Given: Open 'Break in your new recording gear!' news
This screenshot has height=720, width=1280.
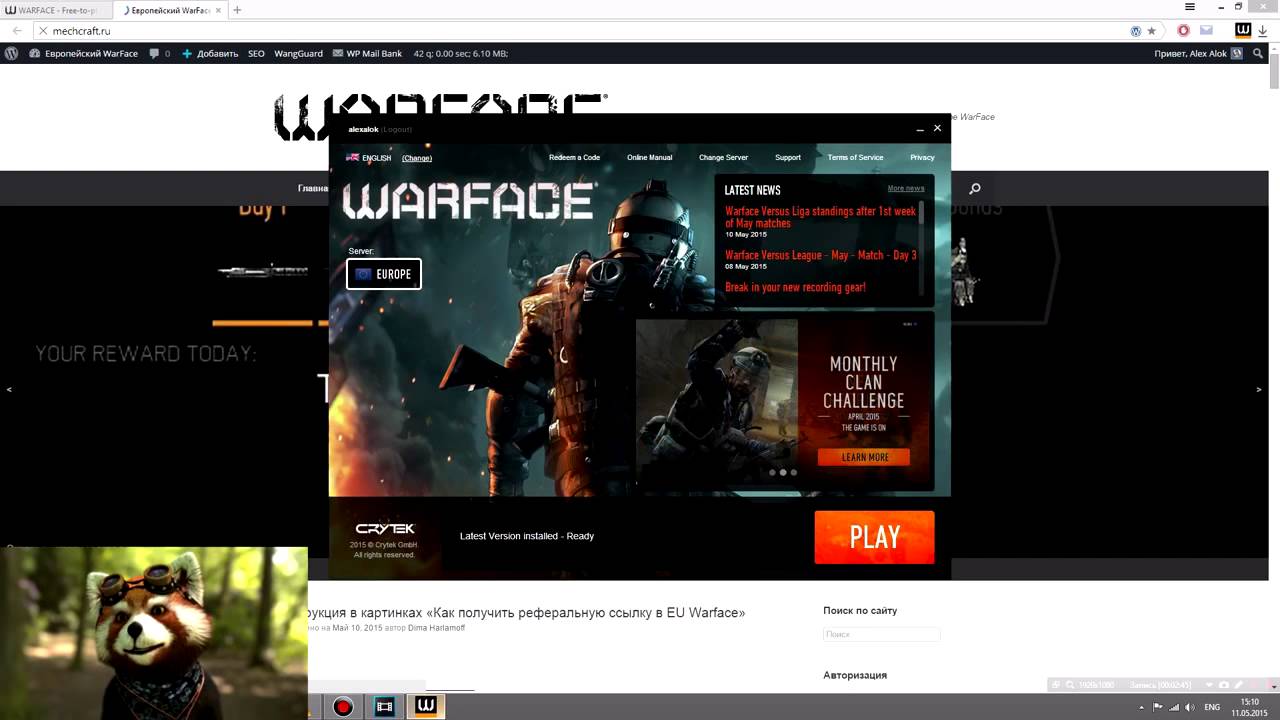Looking at the screenshot, I should tap(795, 287).
